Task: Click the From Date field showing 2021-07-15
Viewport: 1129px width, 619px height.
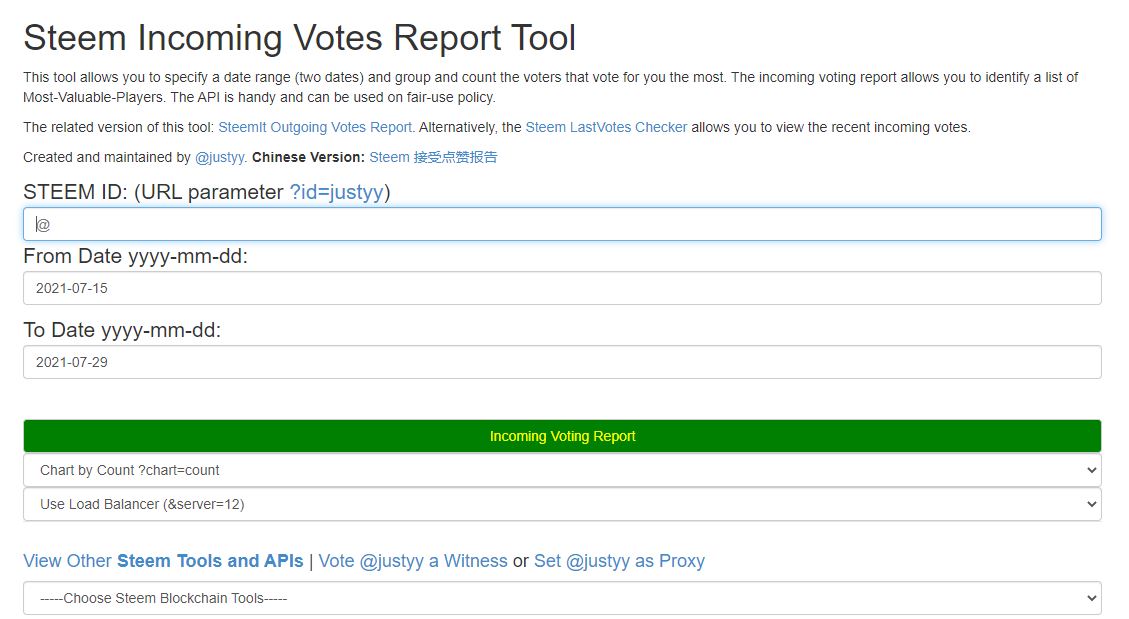Action: click(x=562, y=288)
